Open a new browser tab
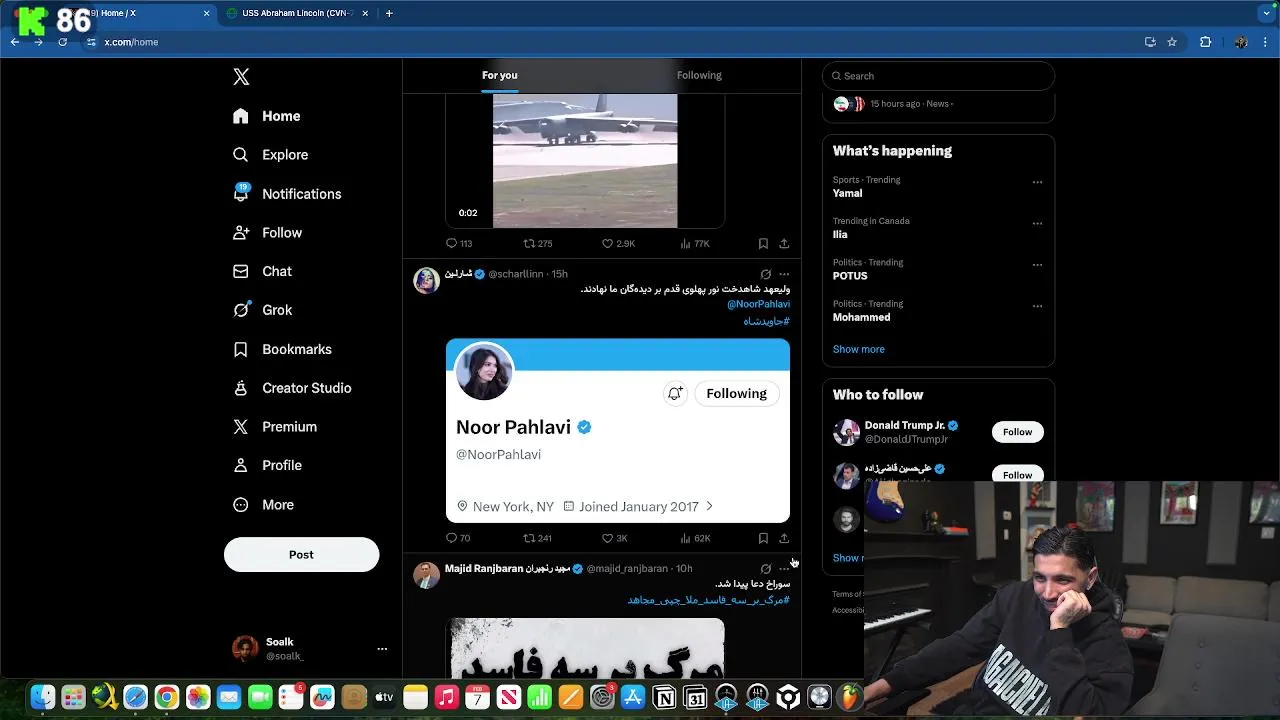1280x720 pixels. 389,13
